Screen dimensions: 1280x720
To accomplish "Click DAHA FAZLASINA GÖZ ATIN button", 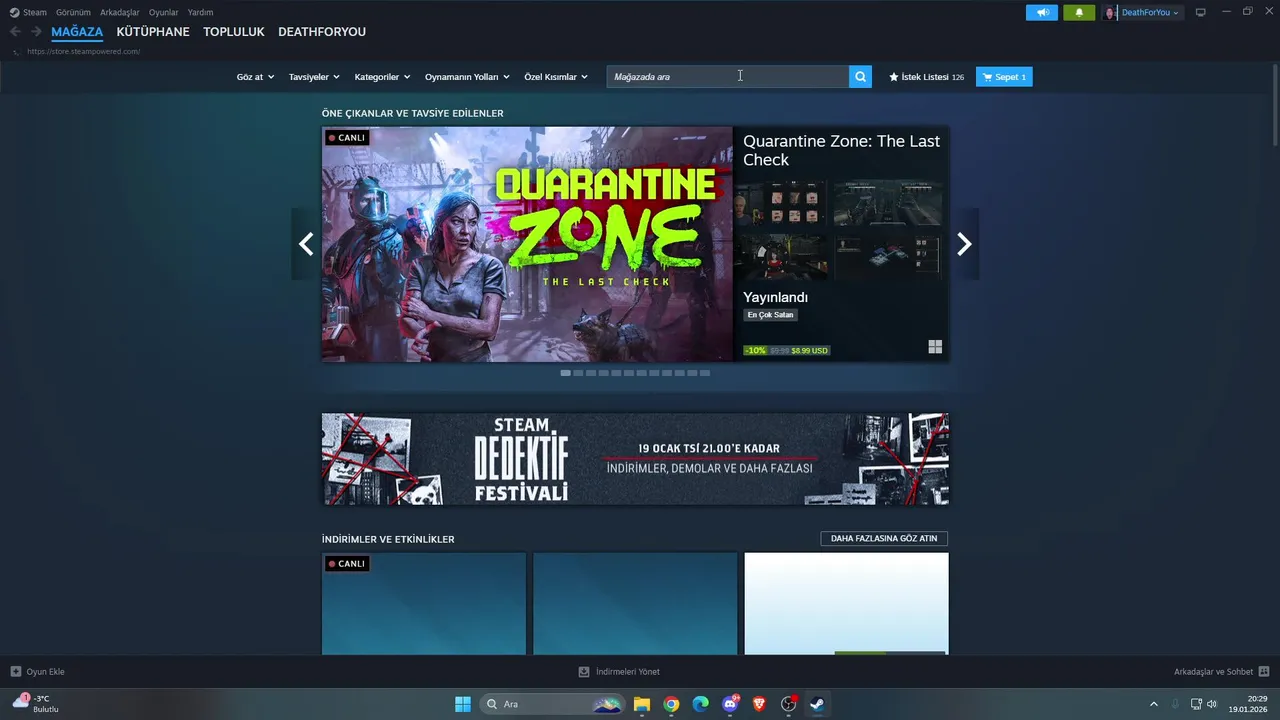I will pyautogui.click(x=884, y=538).
